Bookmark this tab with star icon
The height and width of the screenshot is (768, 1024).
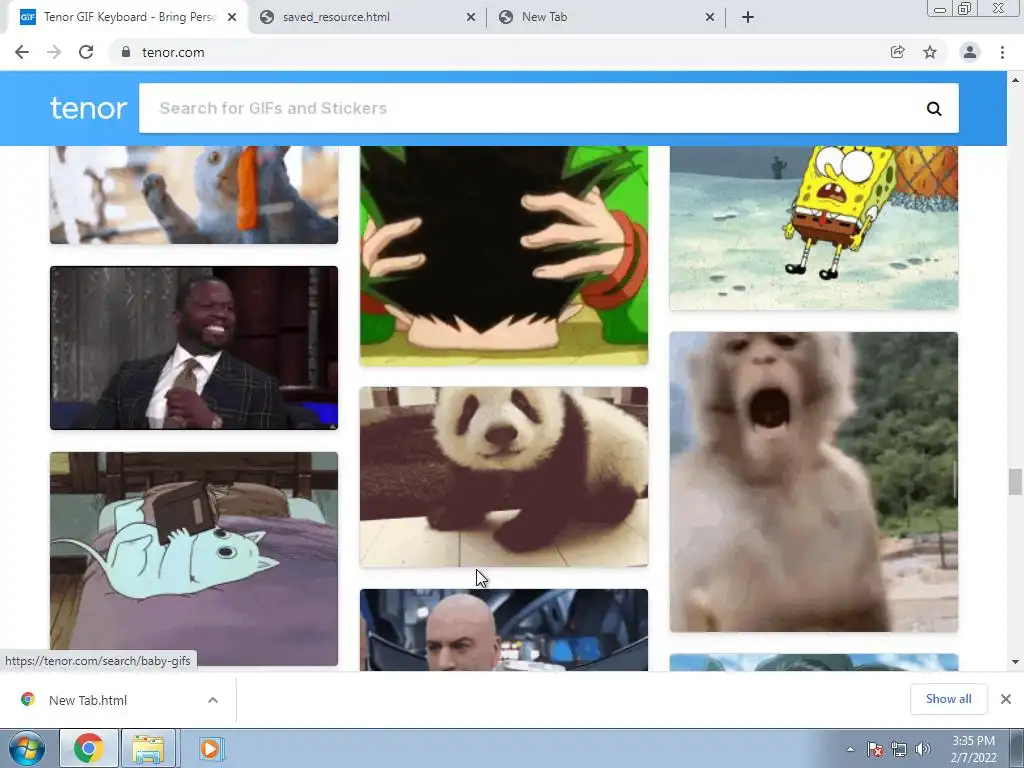[x=930, y=52]
